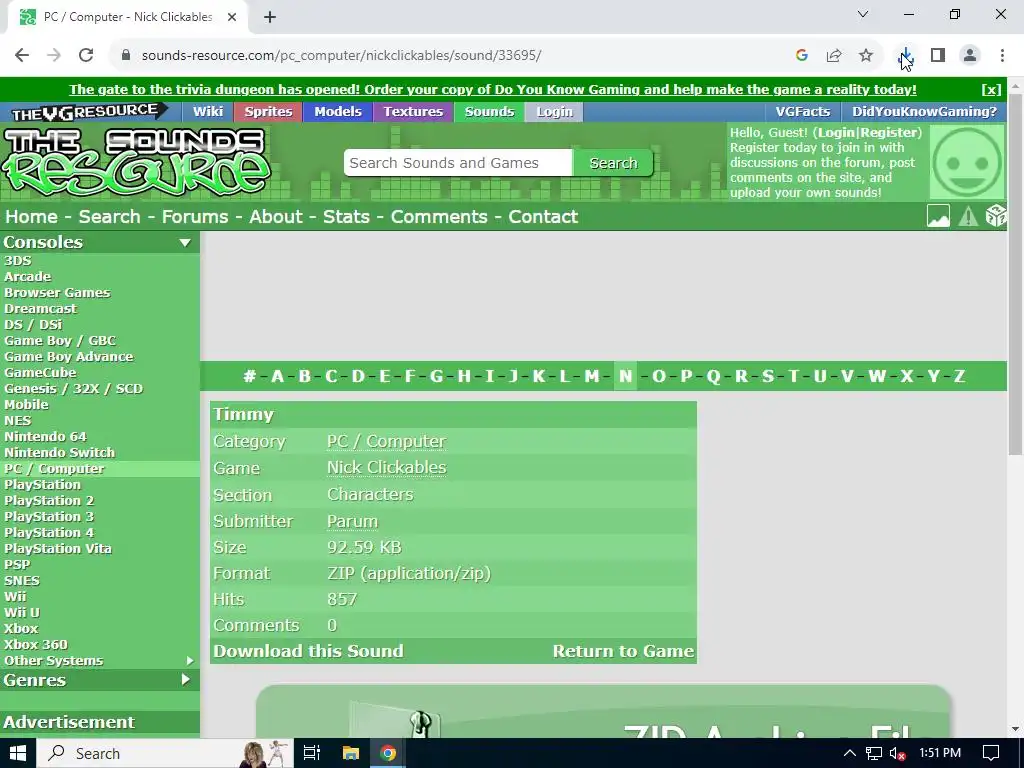Open the Textures tab
The height and width of the screenshot is (768, 1024).
[x=413, y=112]
